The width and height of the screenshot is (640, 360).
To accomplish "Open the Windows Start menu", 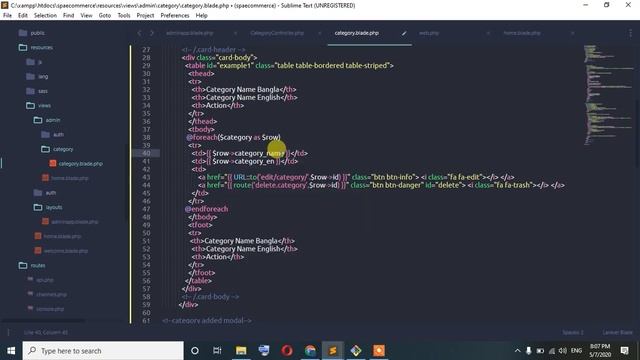I will (11, 351).
